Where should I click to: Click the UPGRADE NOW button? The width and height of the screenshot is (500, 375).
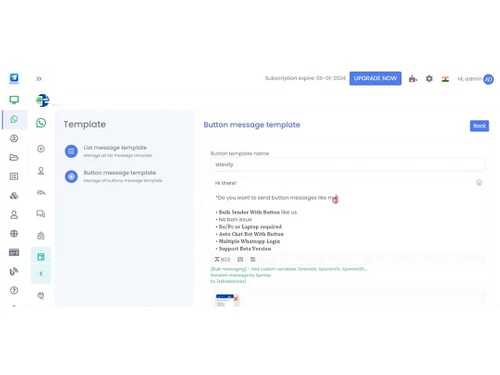(x=375, y=78)
